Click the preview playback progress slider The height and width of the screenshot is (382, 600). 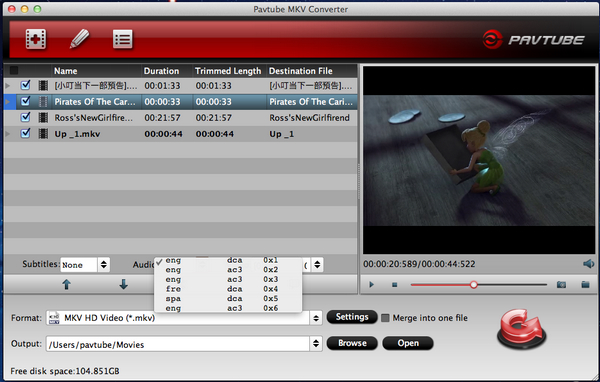point(479,284)
